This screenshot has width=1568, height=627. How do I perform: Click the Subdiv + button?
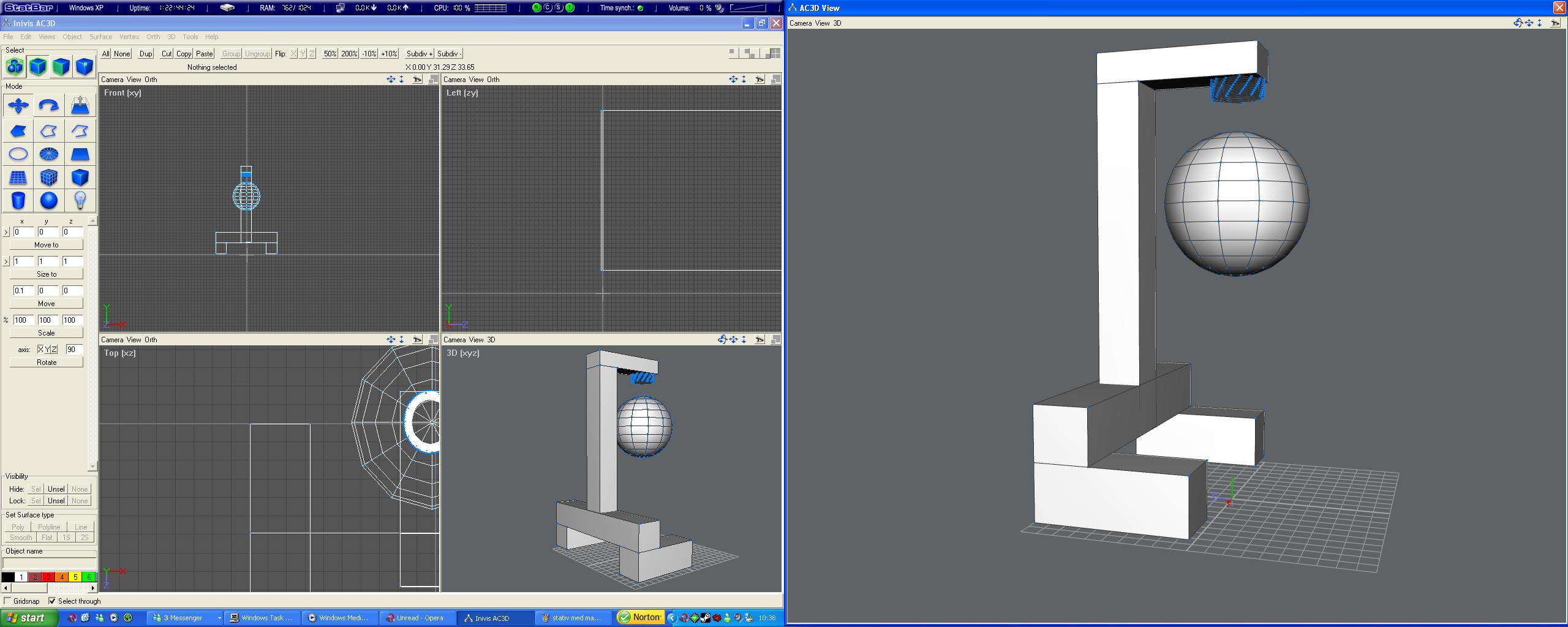pyautogui.click(x=419, y=54)
